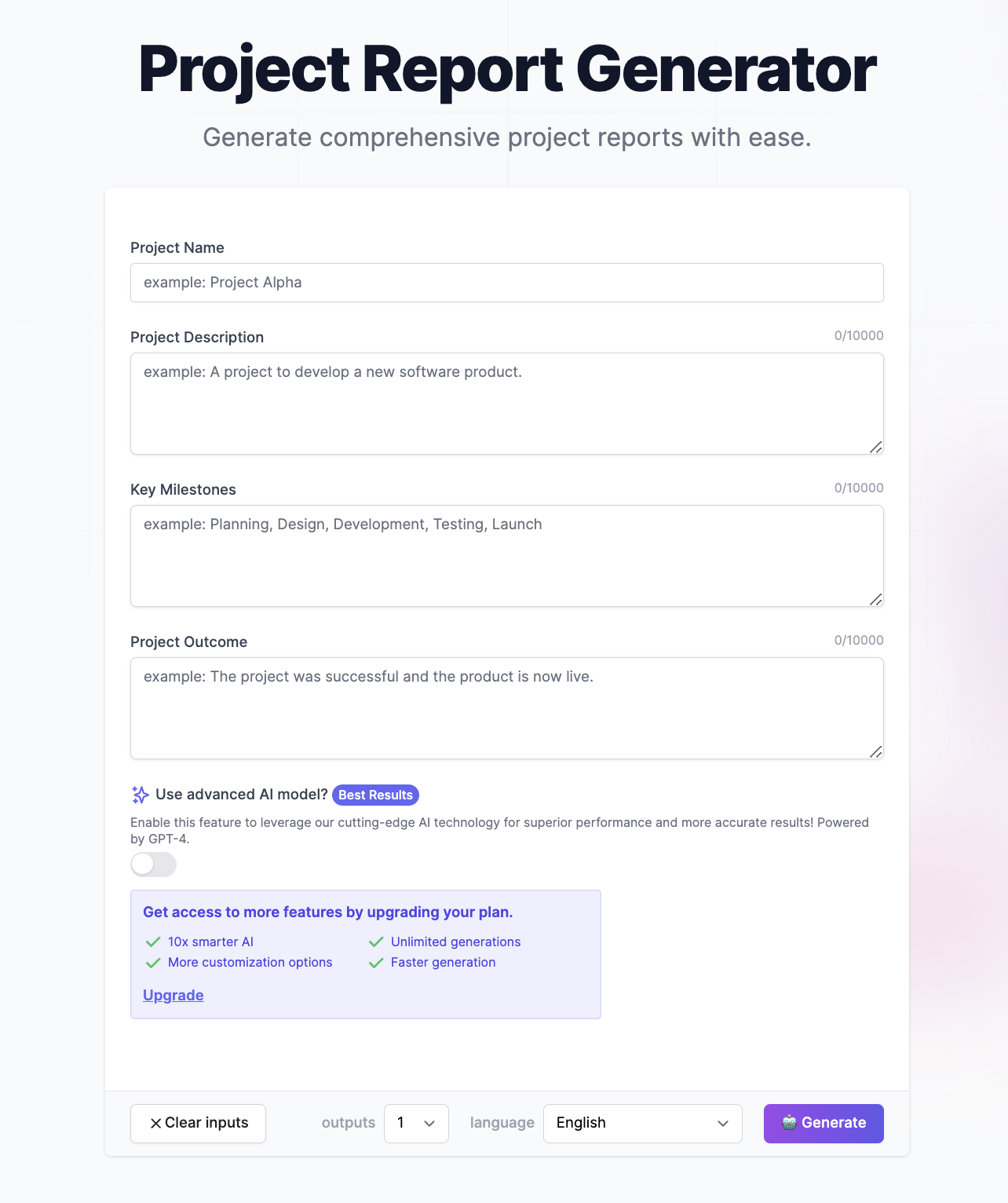
Task: Click the Project Report Generator title
Action: point(506,69)
